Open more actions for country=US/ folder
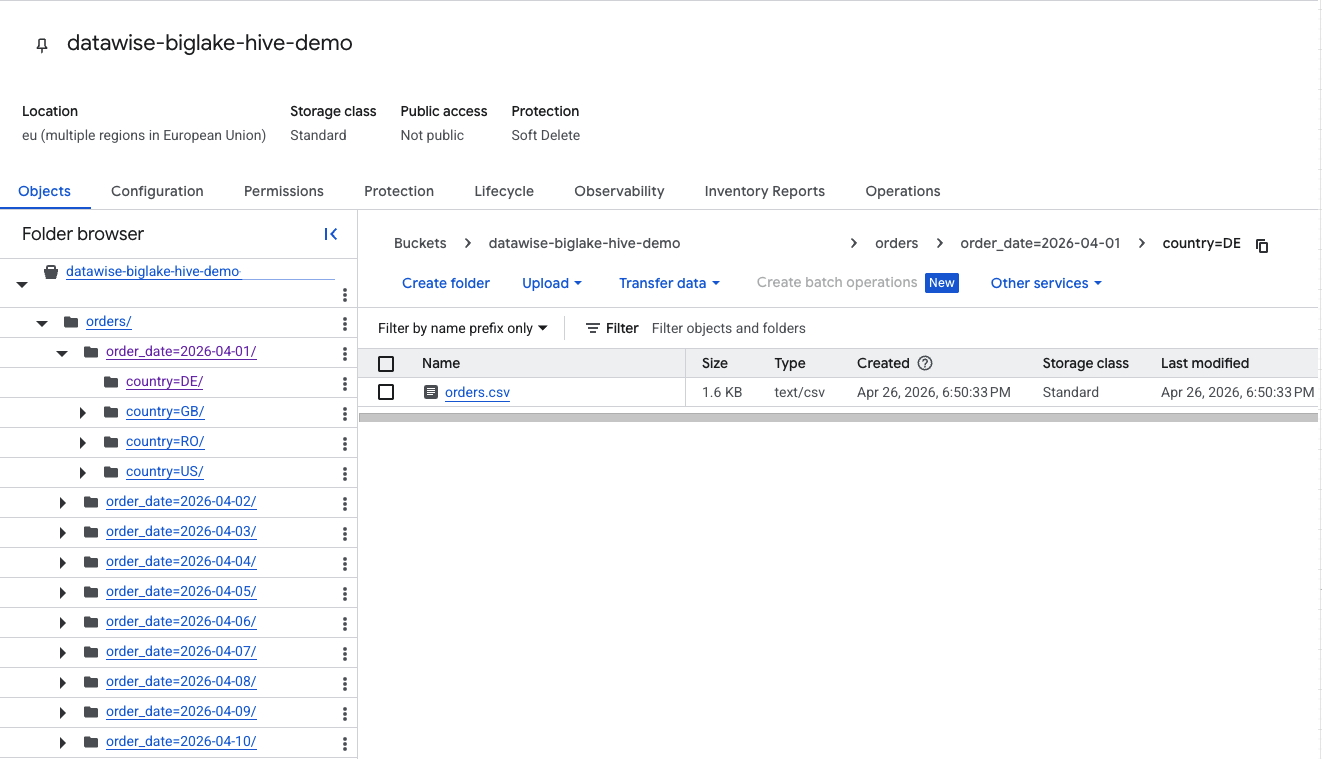The height and width of the screenshot is (759, 1322). 345,474
